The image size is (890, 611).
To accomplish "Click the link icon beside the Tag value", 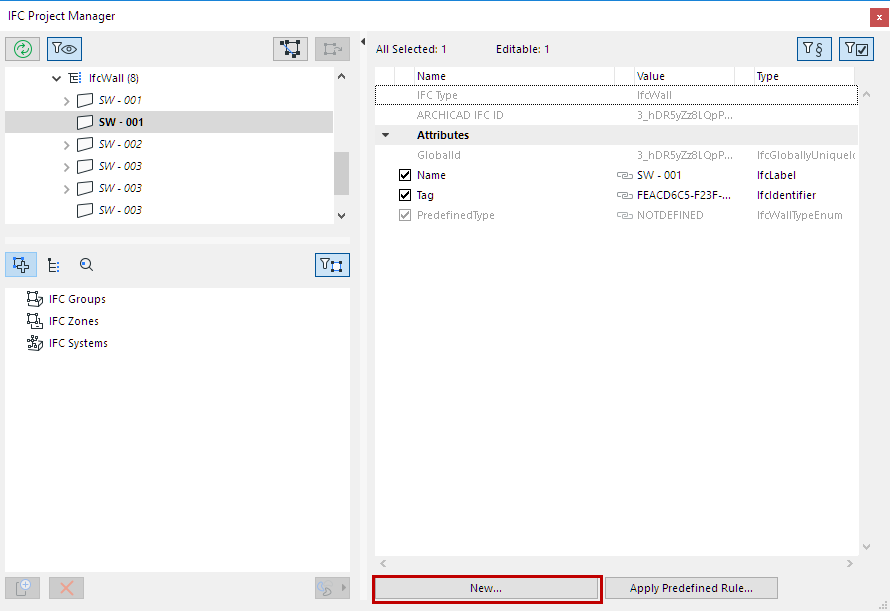I will click(624, 195).
